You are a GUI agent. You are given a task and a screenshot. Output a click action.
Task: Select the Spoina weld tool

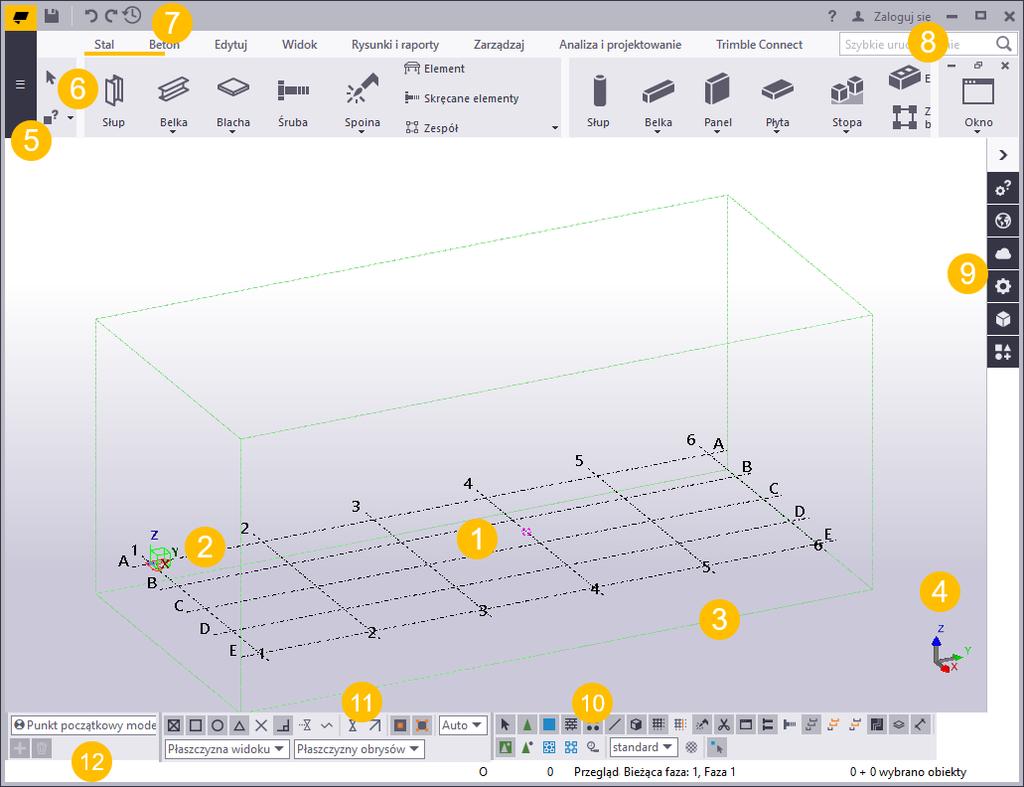[x=362, y=100]
